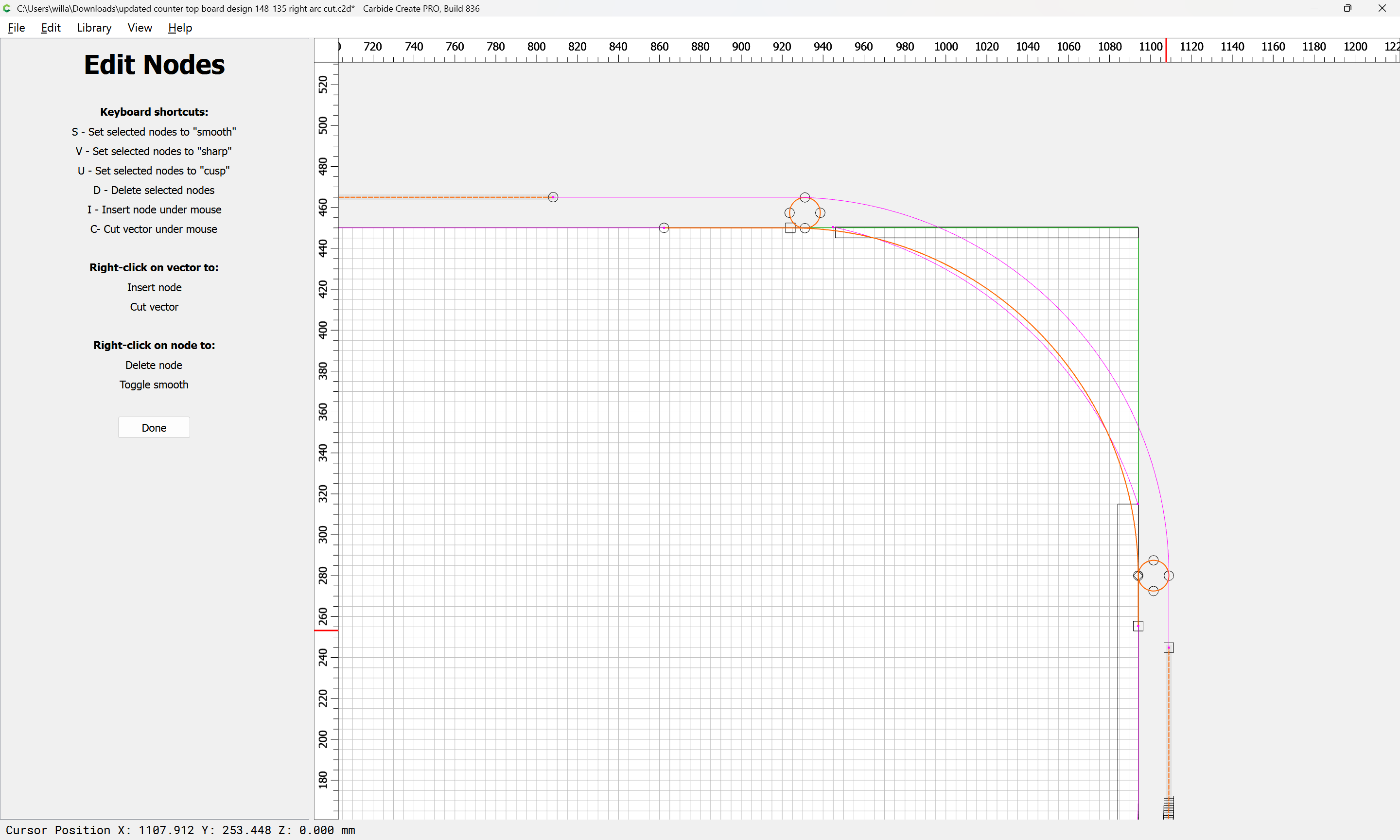Open the Library menu

(x=94, y=28)
